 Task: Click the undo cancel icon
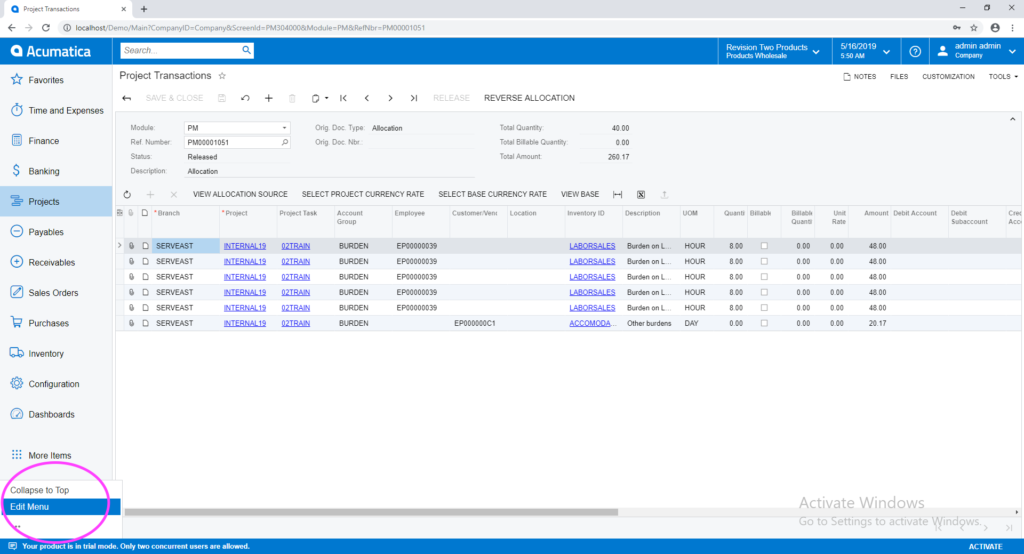[x=245, y=98]
